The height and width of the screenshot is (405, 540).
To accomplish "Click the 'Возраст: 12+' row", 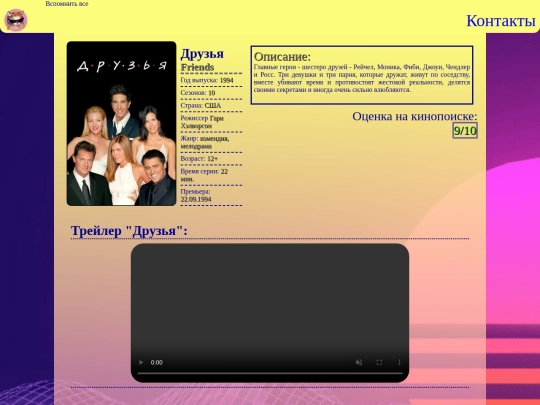I will pos(211,159).
